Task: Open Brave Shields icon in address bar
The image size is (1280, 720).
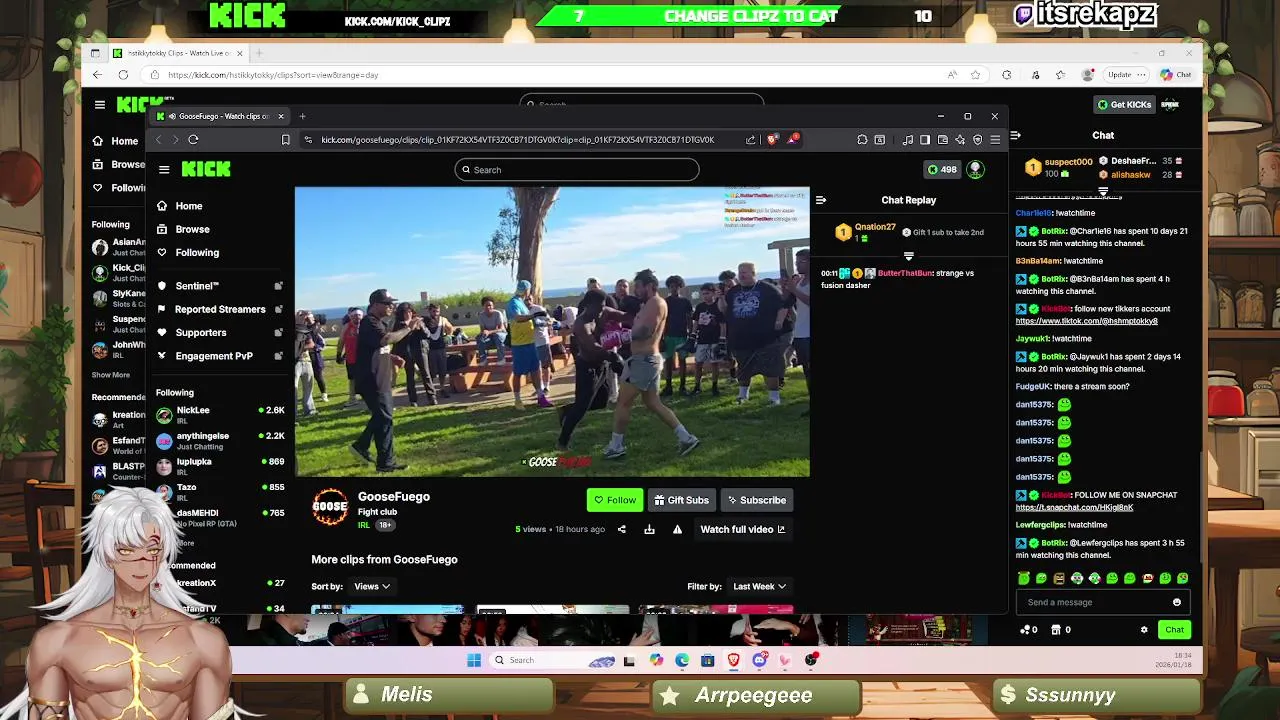Action: coord(772,140)
